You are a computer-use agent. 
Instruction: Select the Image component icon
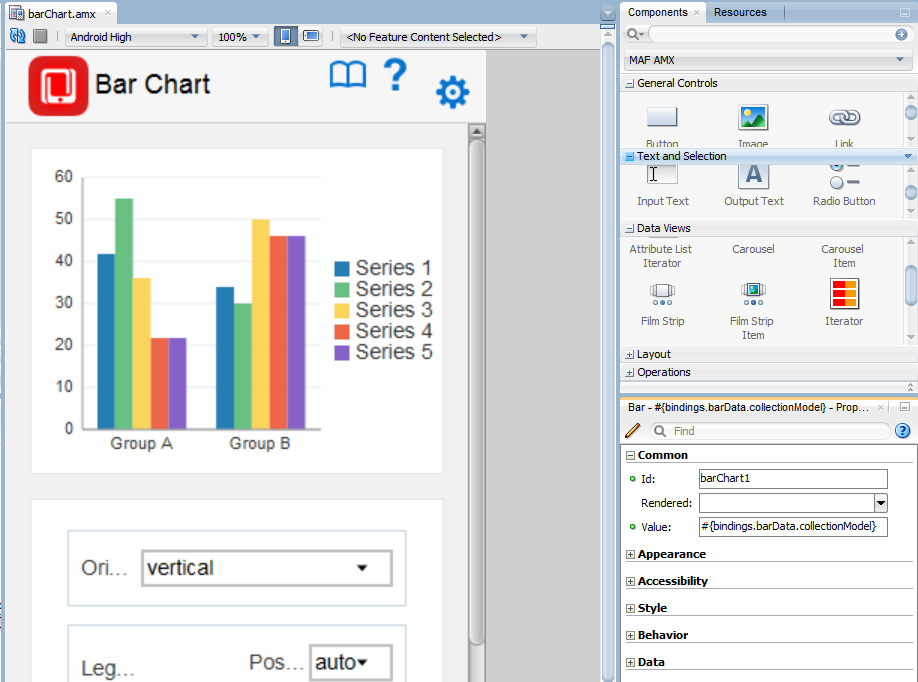coord(753,118)
